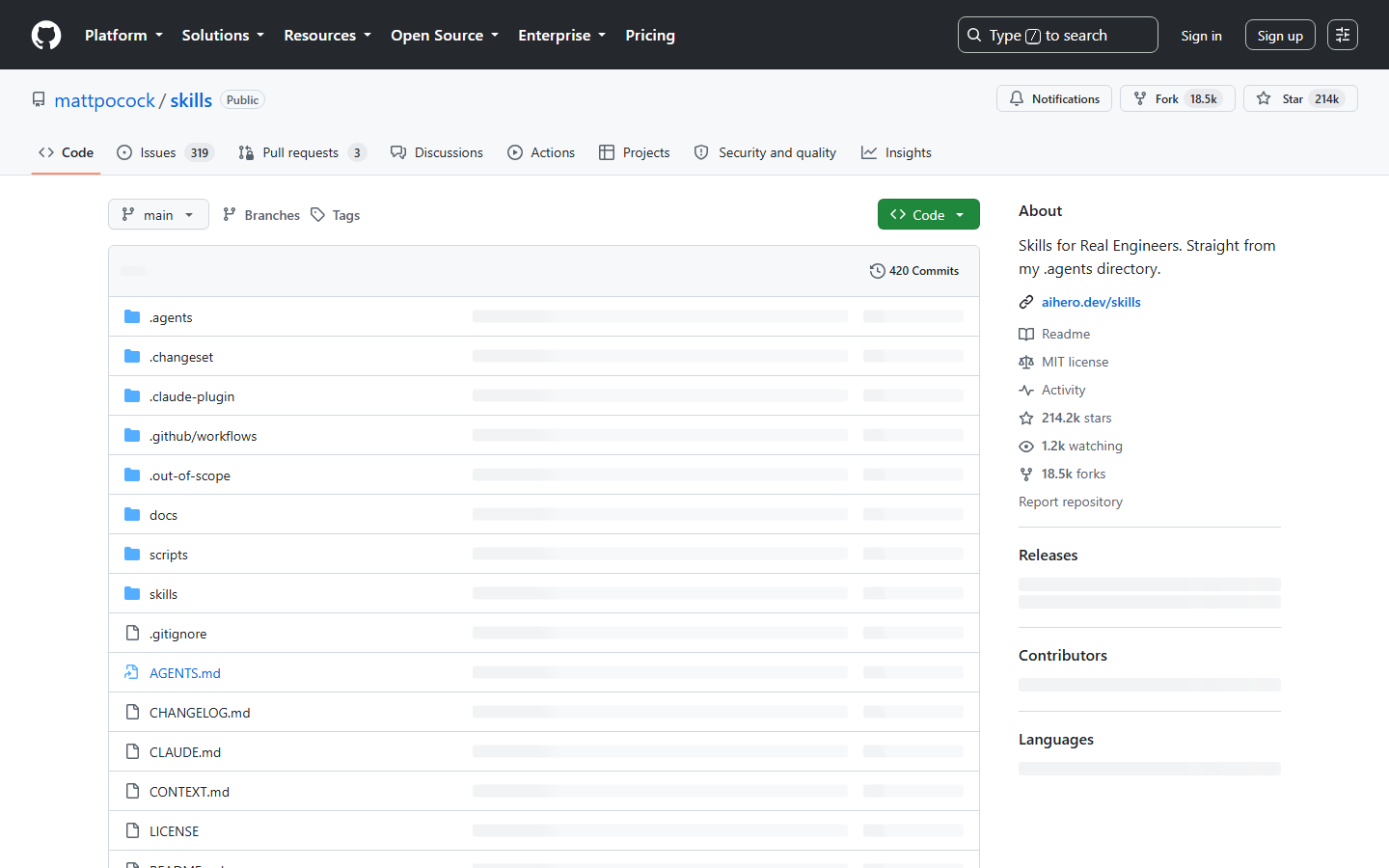View the Branches list

tap(261, 215)
